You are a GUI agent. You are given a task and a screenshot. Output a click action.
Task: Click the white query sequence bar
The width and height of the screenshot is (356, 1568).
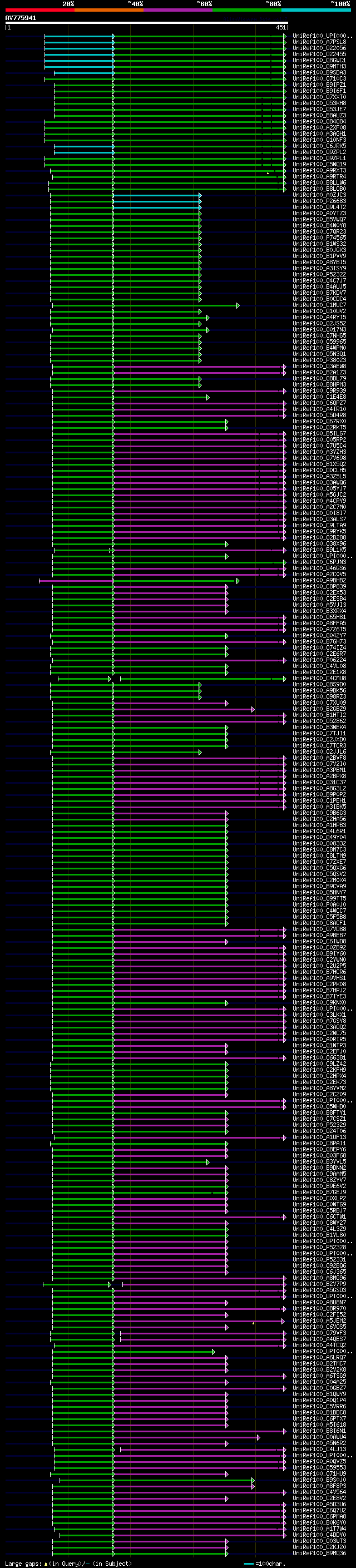[x=146, y=23]
